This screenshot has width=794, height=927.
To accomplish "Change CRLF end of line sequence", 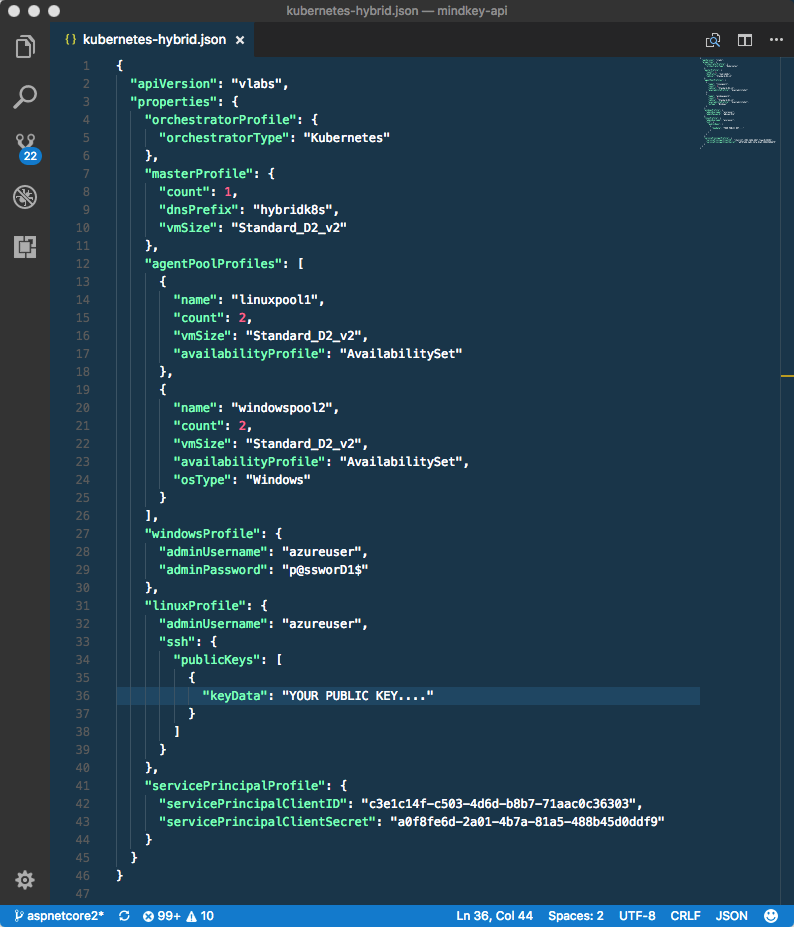I will pos(685,915).
